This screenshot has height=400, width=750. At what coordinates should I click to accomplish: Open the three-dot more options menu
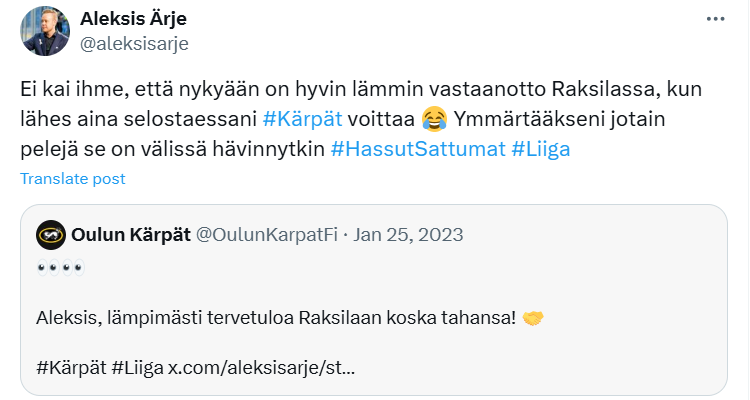coord(716,19)
